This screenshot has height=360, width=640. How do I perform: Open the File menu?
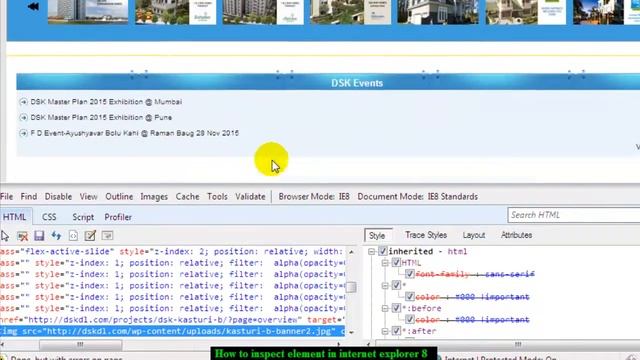pos(7,196)
